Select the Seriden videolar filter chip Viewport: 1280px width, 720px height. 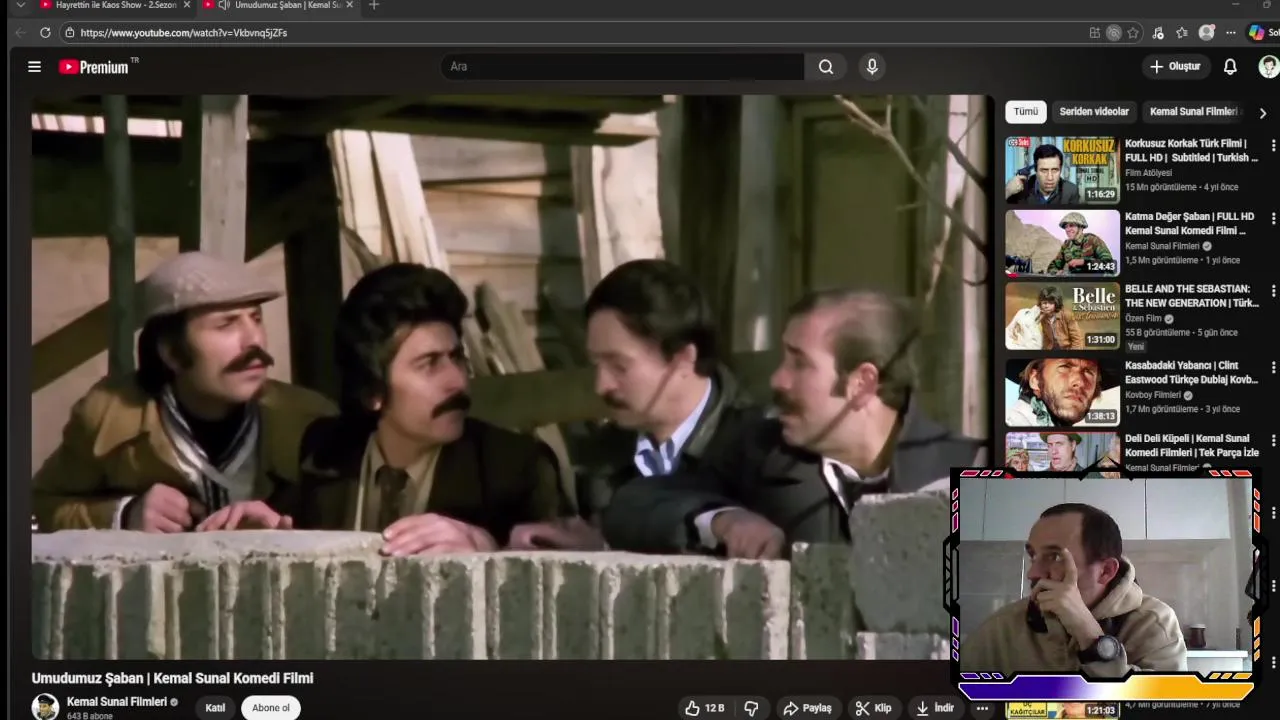point(1094,112)
